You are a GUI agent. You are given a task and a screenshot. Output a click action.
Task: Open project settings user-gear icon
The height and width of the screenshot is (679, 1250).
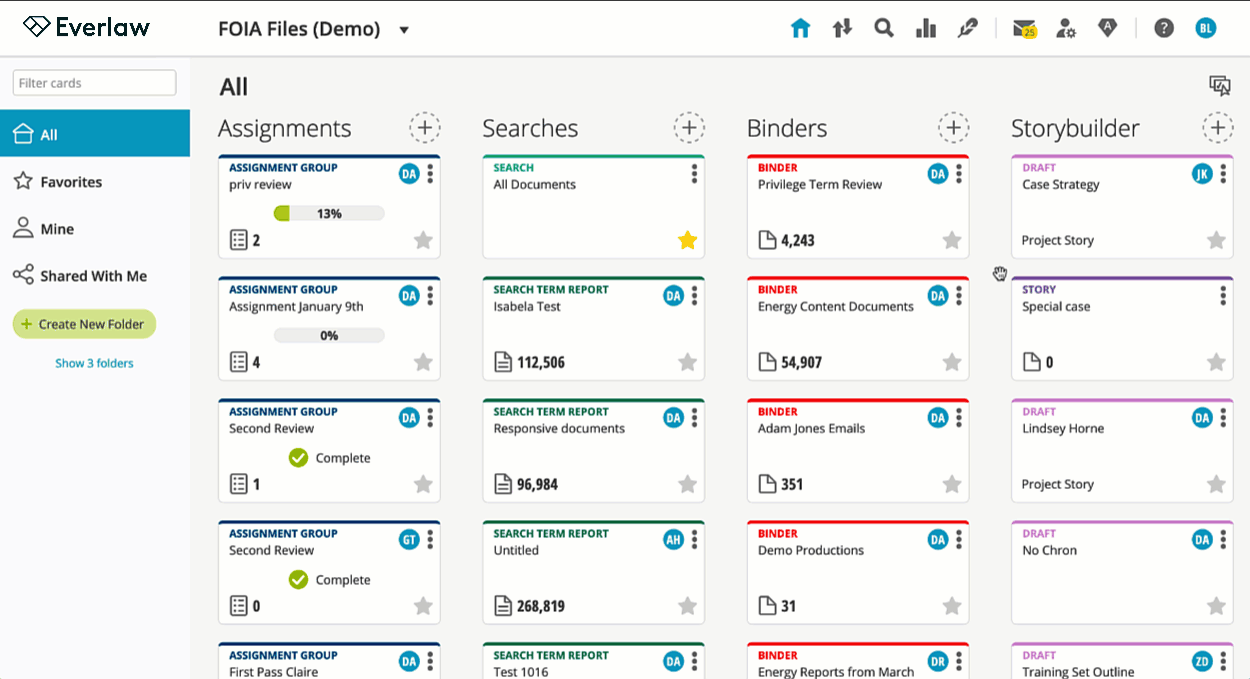click(x=1066, y=28)
